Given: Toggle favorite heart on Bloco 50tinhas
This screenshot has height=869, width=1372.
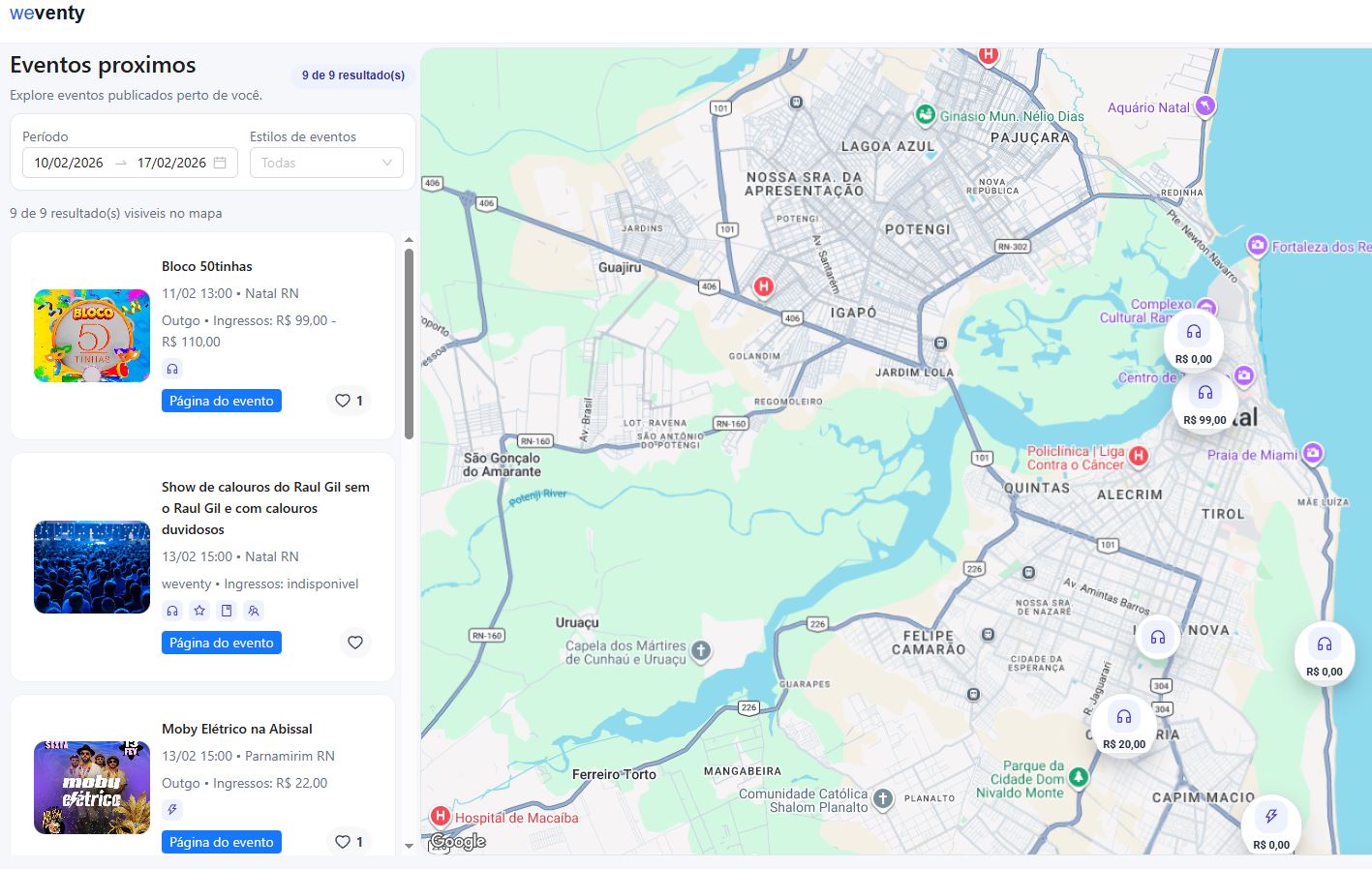Looking at the screenshot, I should pos(349,401).
